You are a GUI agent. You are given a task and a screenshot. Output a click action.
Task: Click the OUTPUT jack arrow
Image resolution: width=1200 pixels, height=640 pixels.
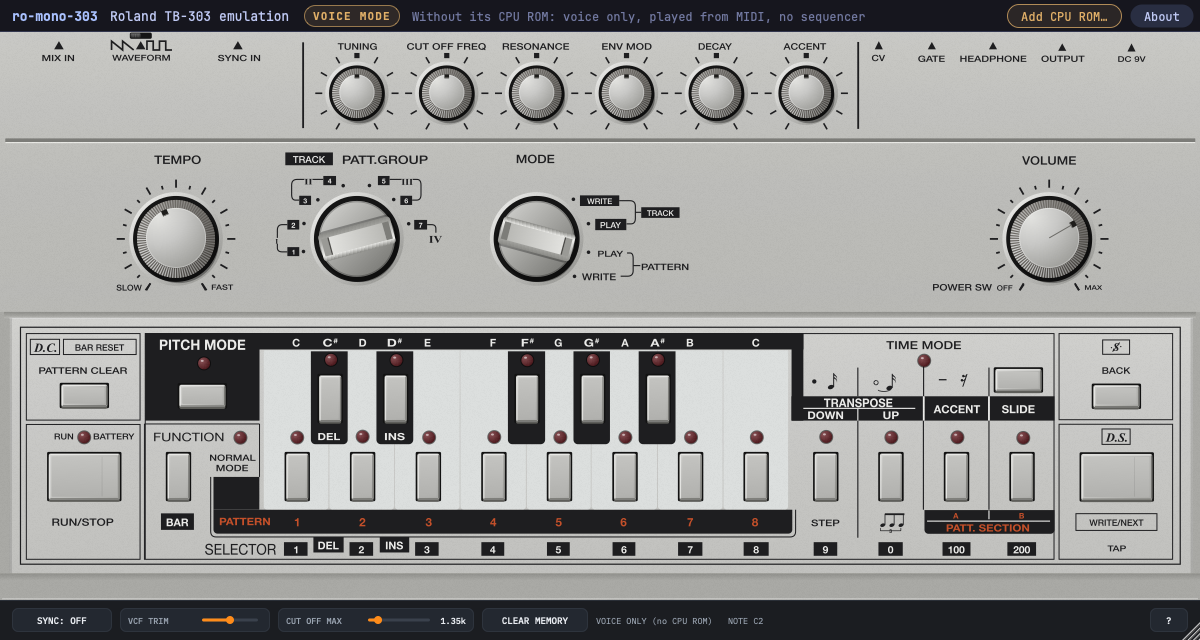[x=1062, y=45]
